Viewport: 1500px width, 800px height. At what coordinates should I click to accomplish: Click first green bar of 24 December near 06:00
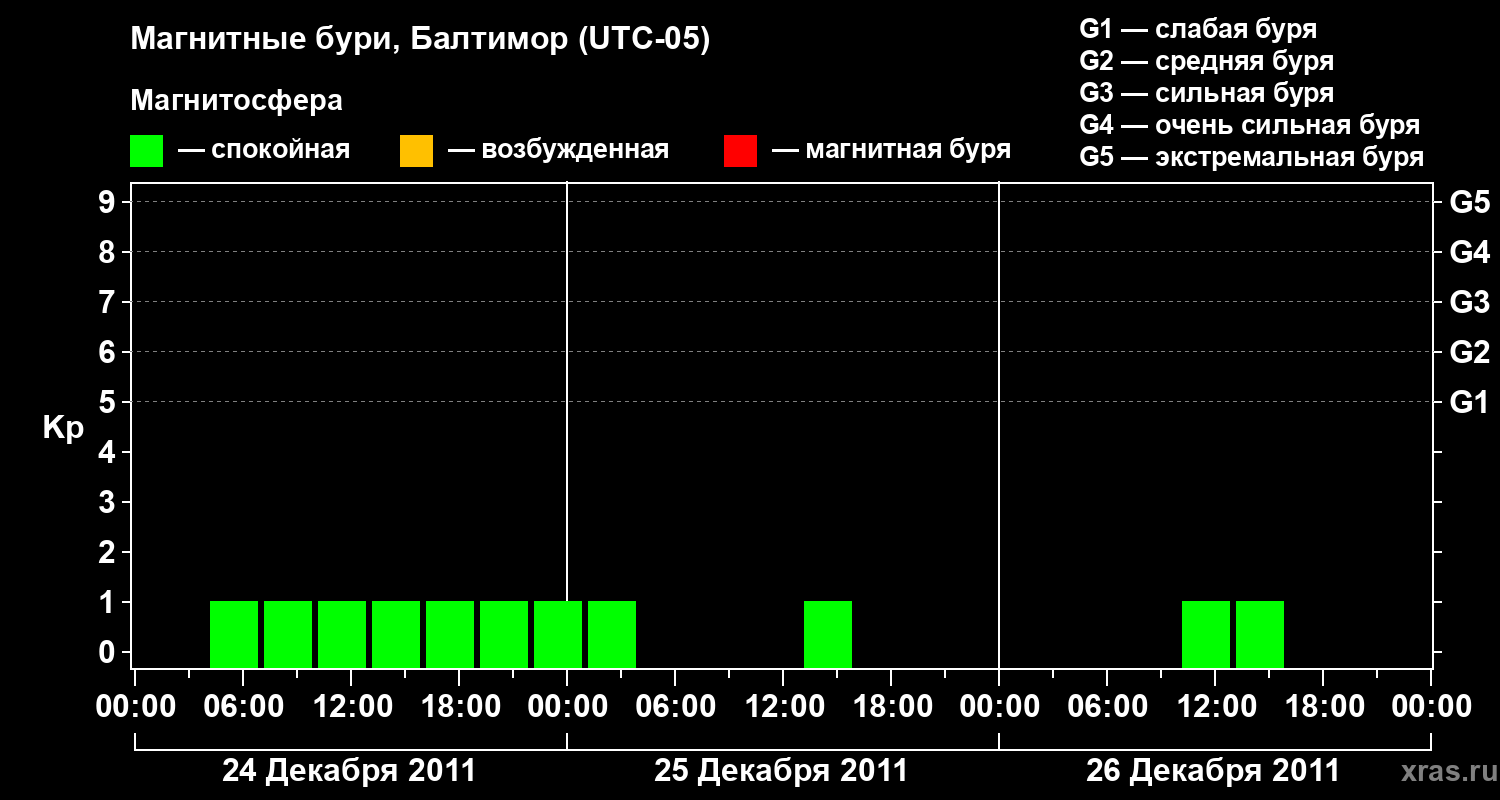click(x=234, y=634)
